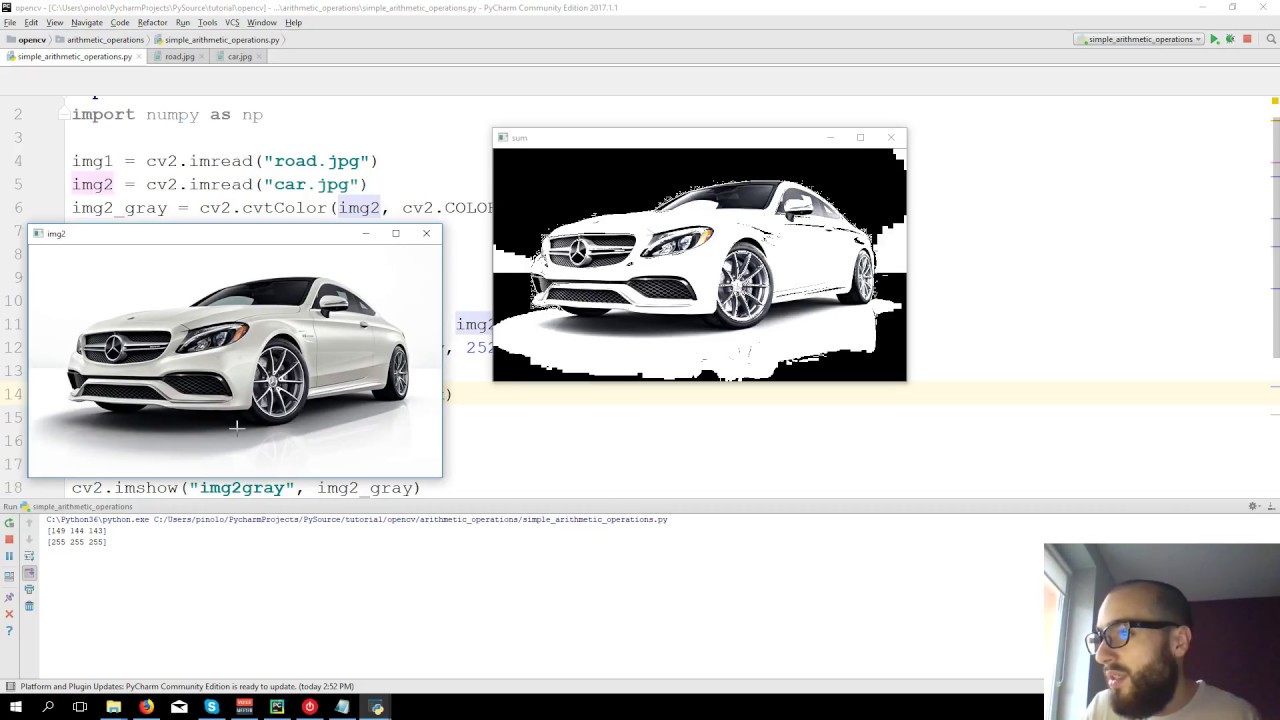The image size is (1280, 720).
Task: Toggle tool window buttons in status bar
Action: pos(9,686)
